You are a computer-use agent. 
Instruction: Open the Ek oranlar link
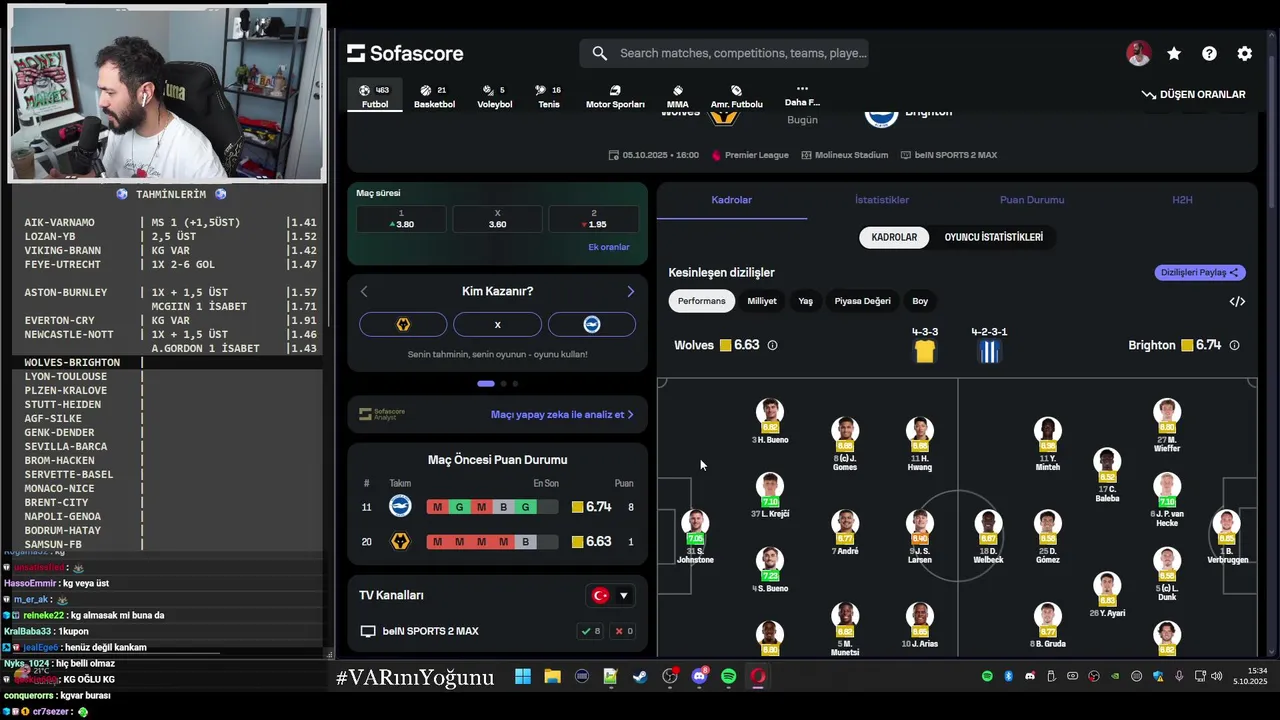[x=609, y=247]
